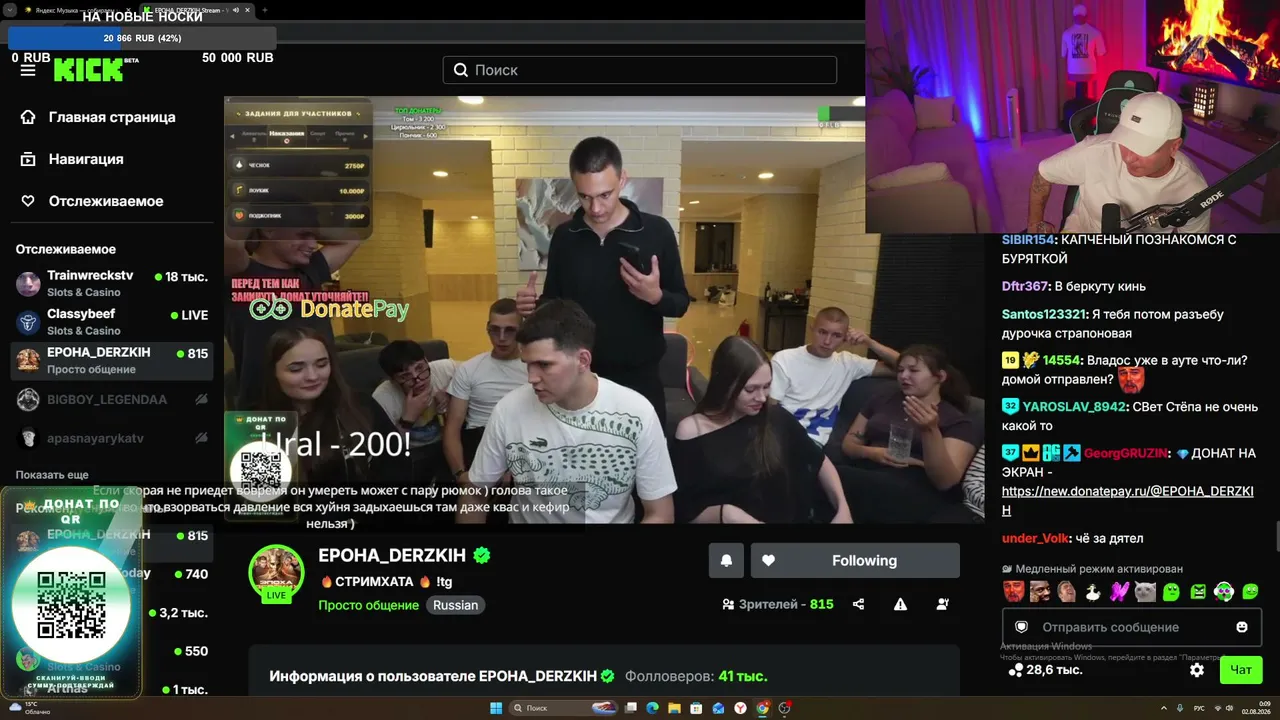Open the emoji picker in the message box
Screen dimensions: 1280x720
coord(1242,627)
